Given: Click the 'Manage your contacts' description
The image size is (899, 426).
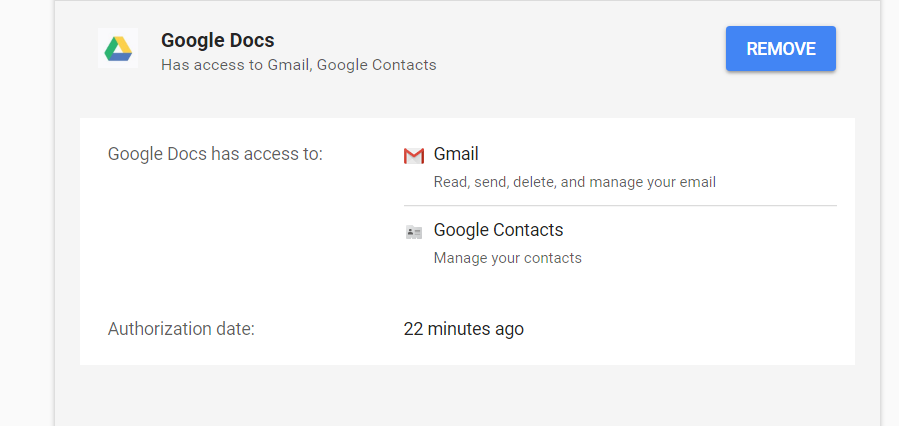Looking at the screenshot, I should pos(507,258).
